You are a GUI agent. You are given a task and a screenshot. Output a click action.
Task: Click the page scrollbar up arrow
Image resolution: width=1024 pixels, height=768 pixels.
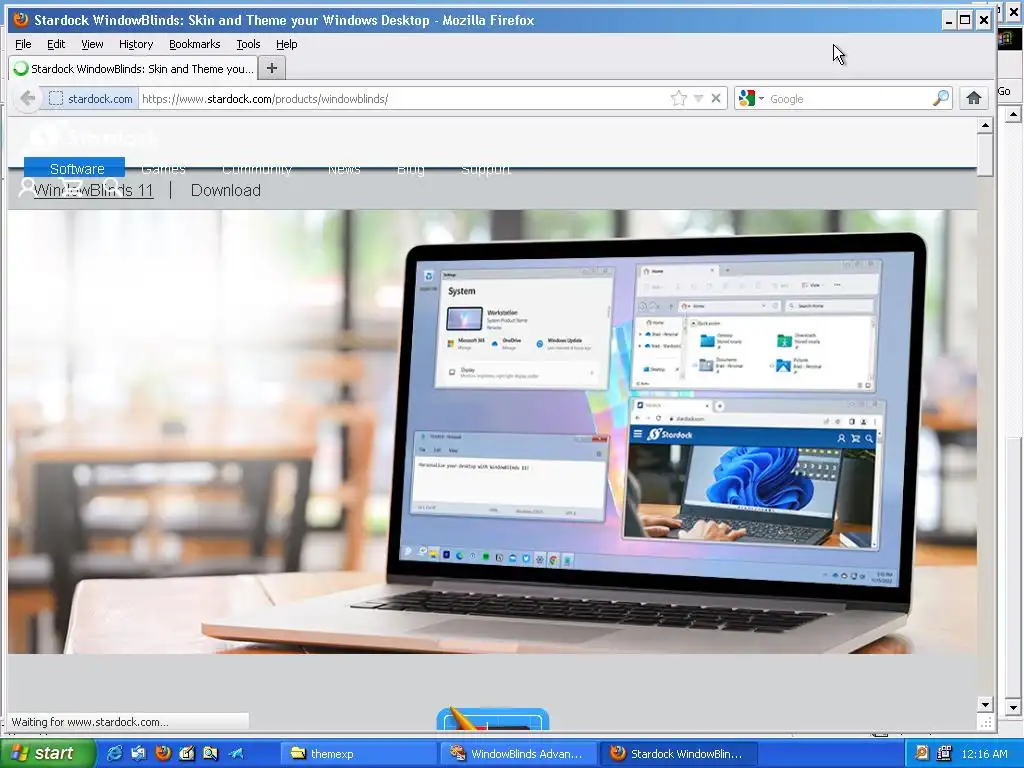pyautogui.click(x=985, y=125)
